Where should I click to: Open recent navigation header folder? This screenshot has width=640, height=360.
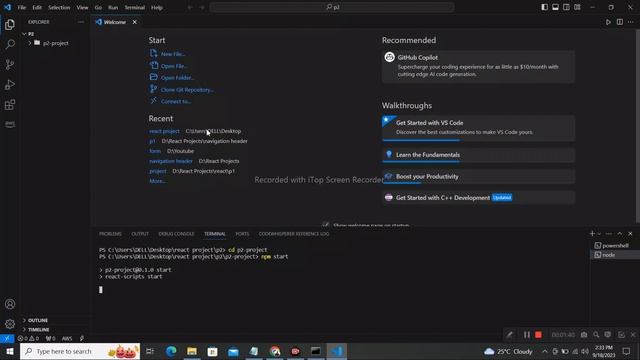(x=171, y=161)
